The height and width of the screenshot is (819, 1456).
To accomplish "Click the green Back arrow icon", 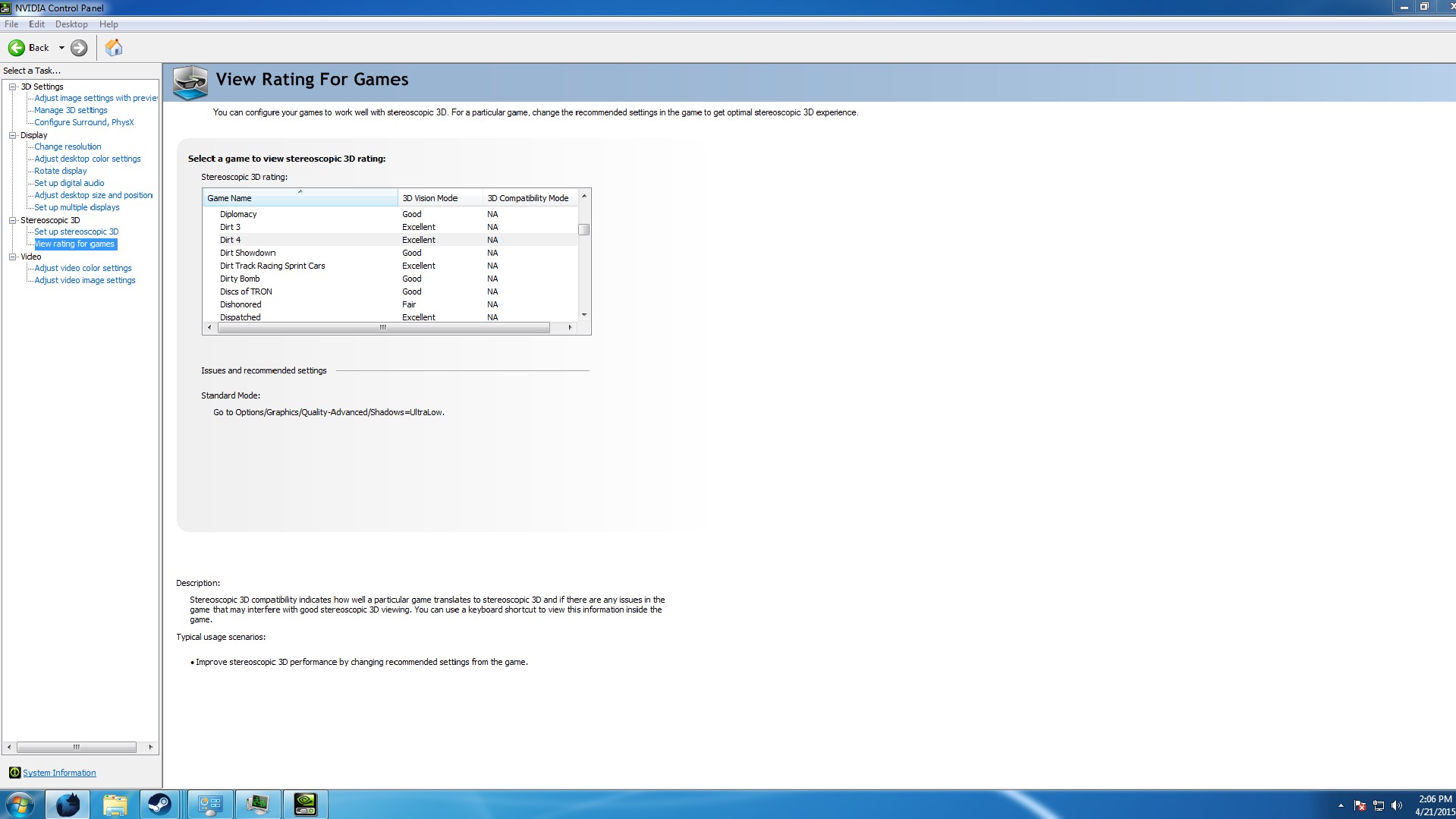I will [17, 48].
